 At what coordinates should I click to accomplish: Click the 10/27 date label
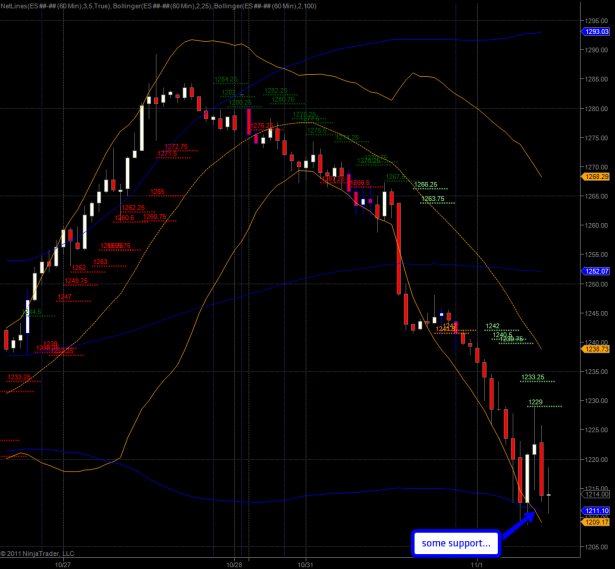pos(63,563)
